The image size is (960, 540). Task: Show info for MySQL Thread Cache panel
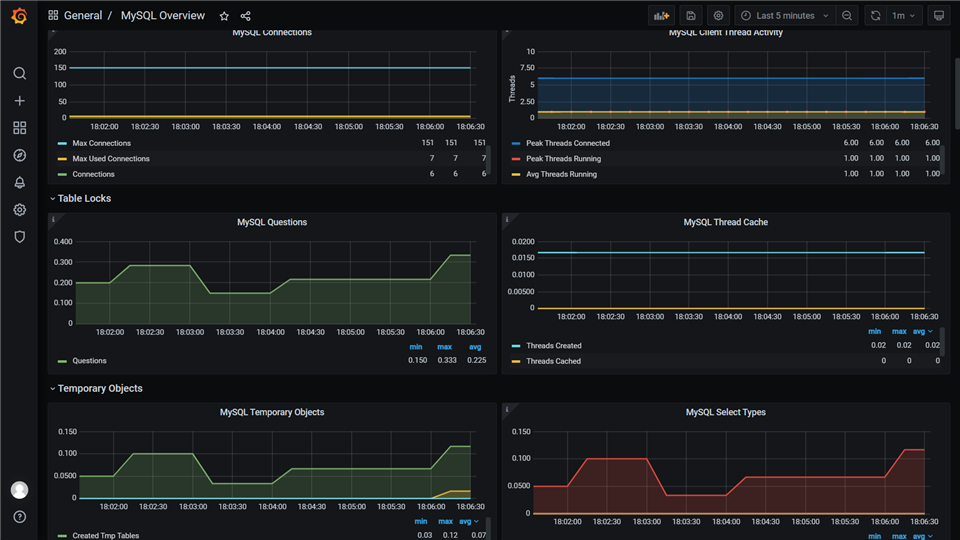pos(507,219)
